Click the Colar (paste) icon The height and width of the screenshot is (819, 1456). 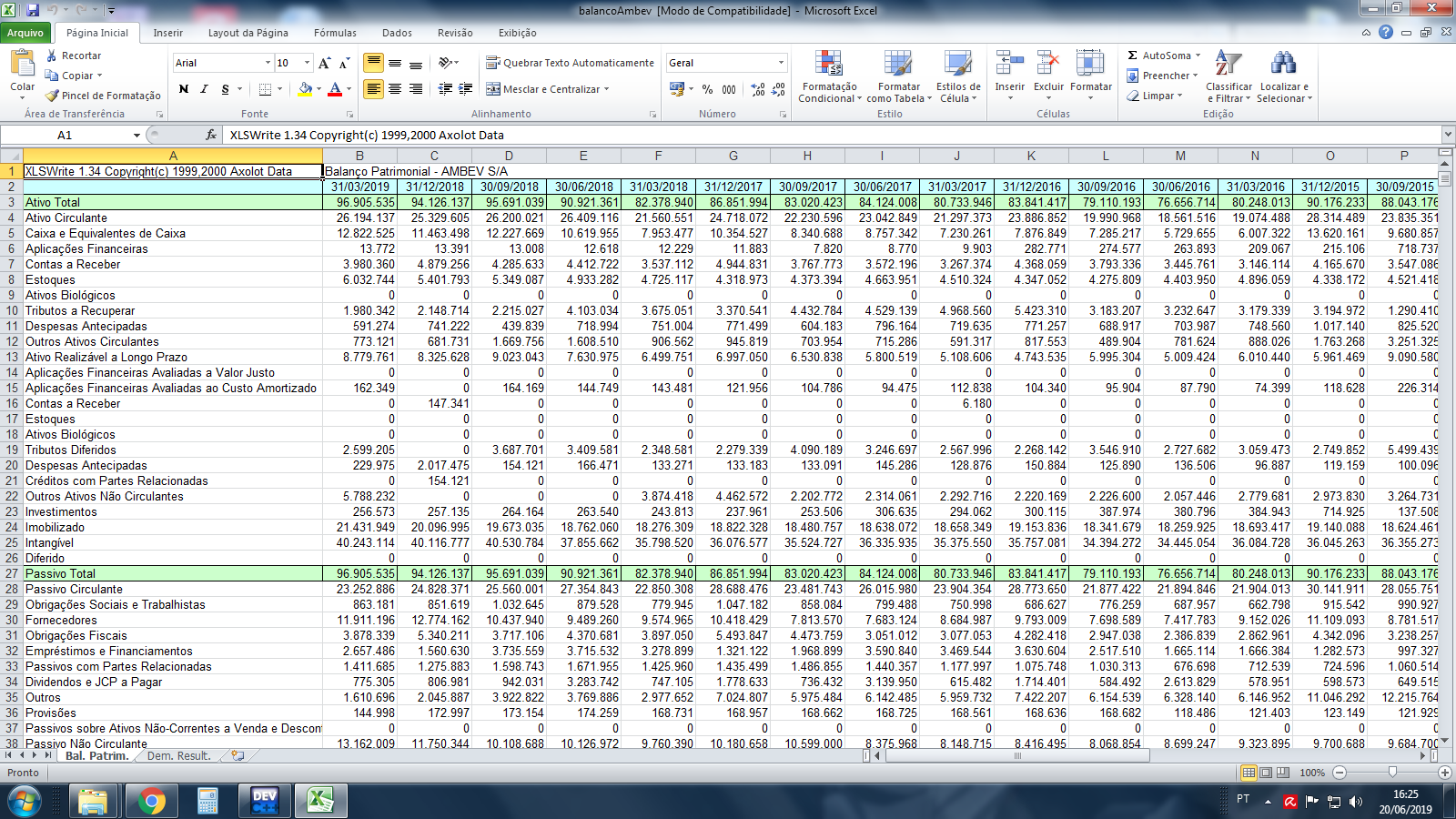(x=22, y=64)
